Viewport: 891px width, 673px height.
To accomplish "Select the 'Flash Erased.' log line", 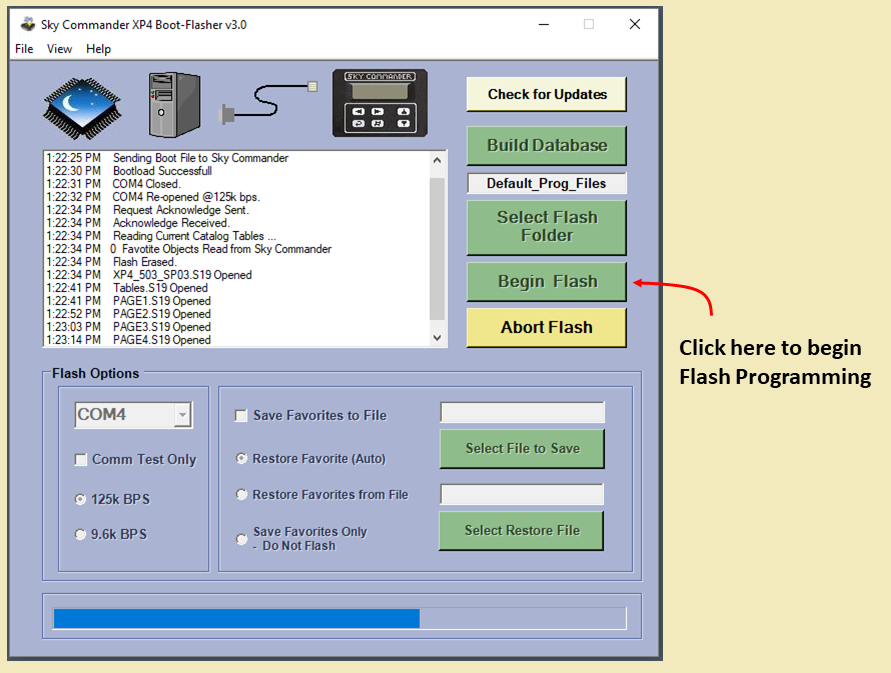I will point(145,262).
